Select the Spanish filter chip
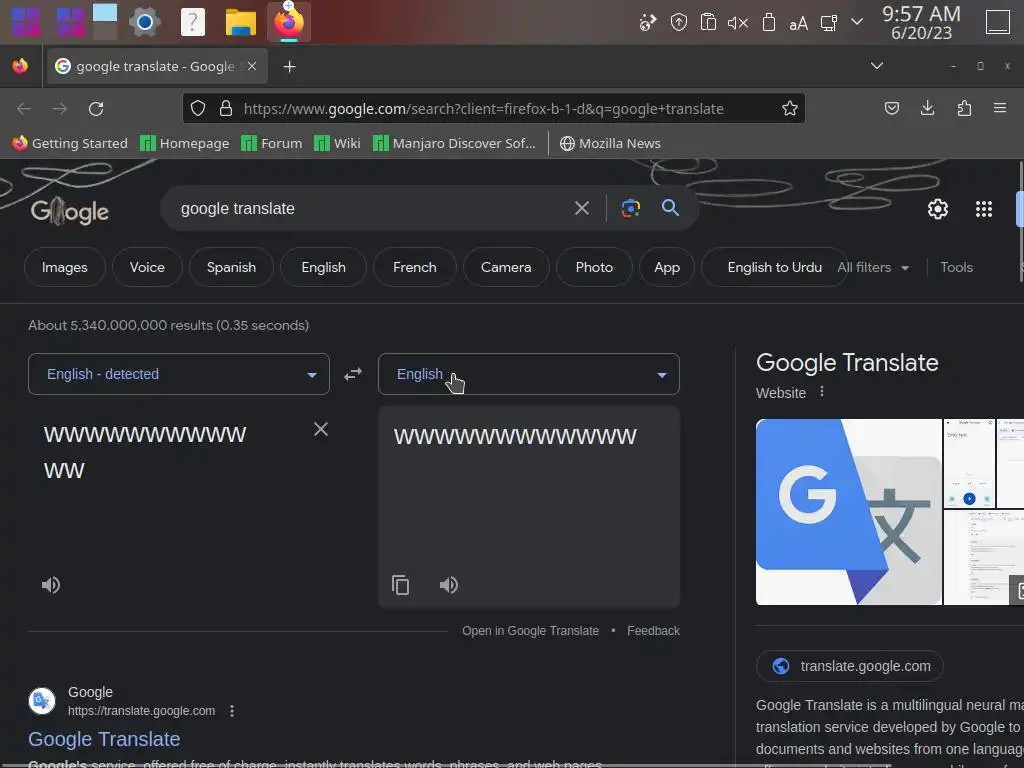The image size is (1024, 768). click(231, 267)
